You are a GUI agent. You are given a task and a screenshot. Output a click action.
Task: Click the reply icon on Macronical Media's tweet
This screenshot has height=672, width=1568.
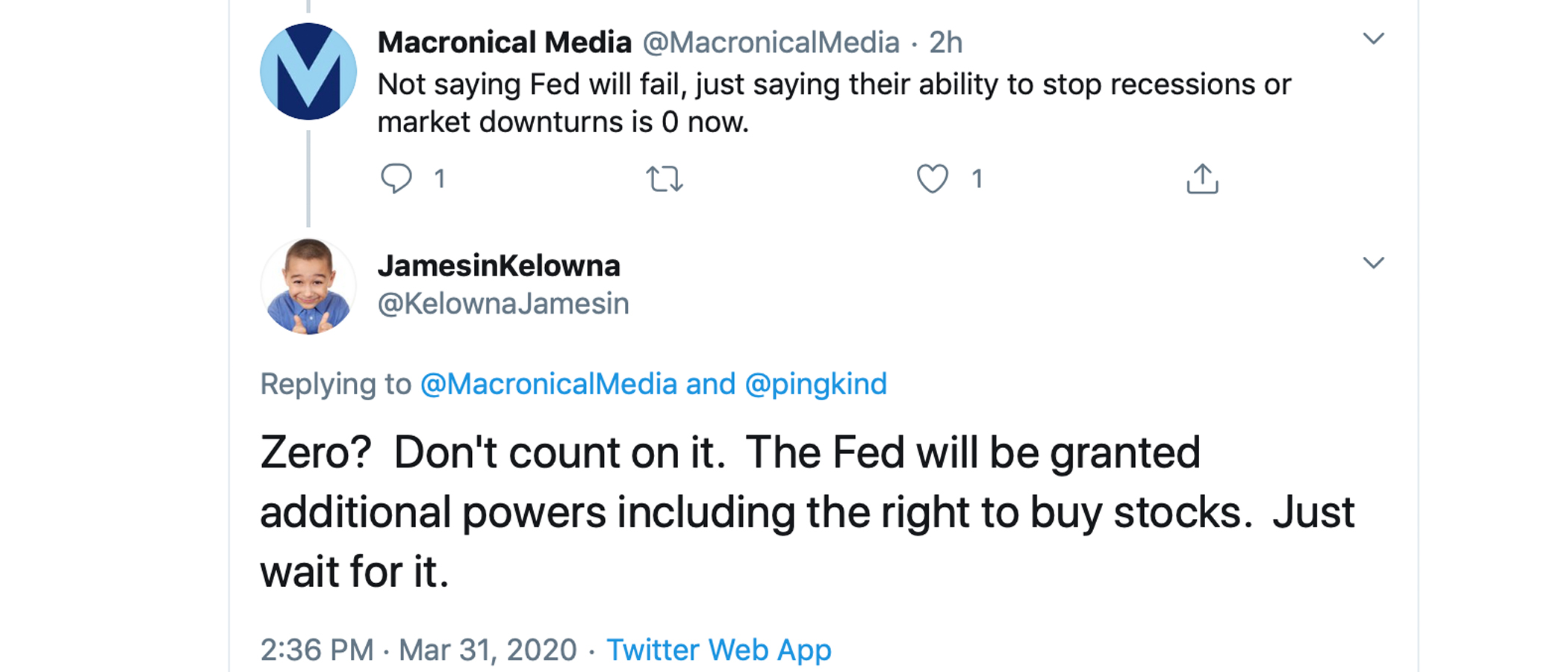[396, 178]
